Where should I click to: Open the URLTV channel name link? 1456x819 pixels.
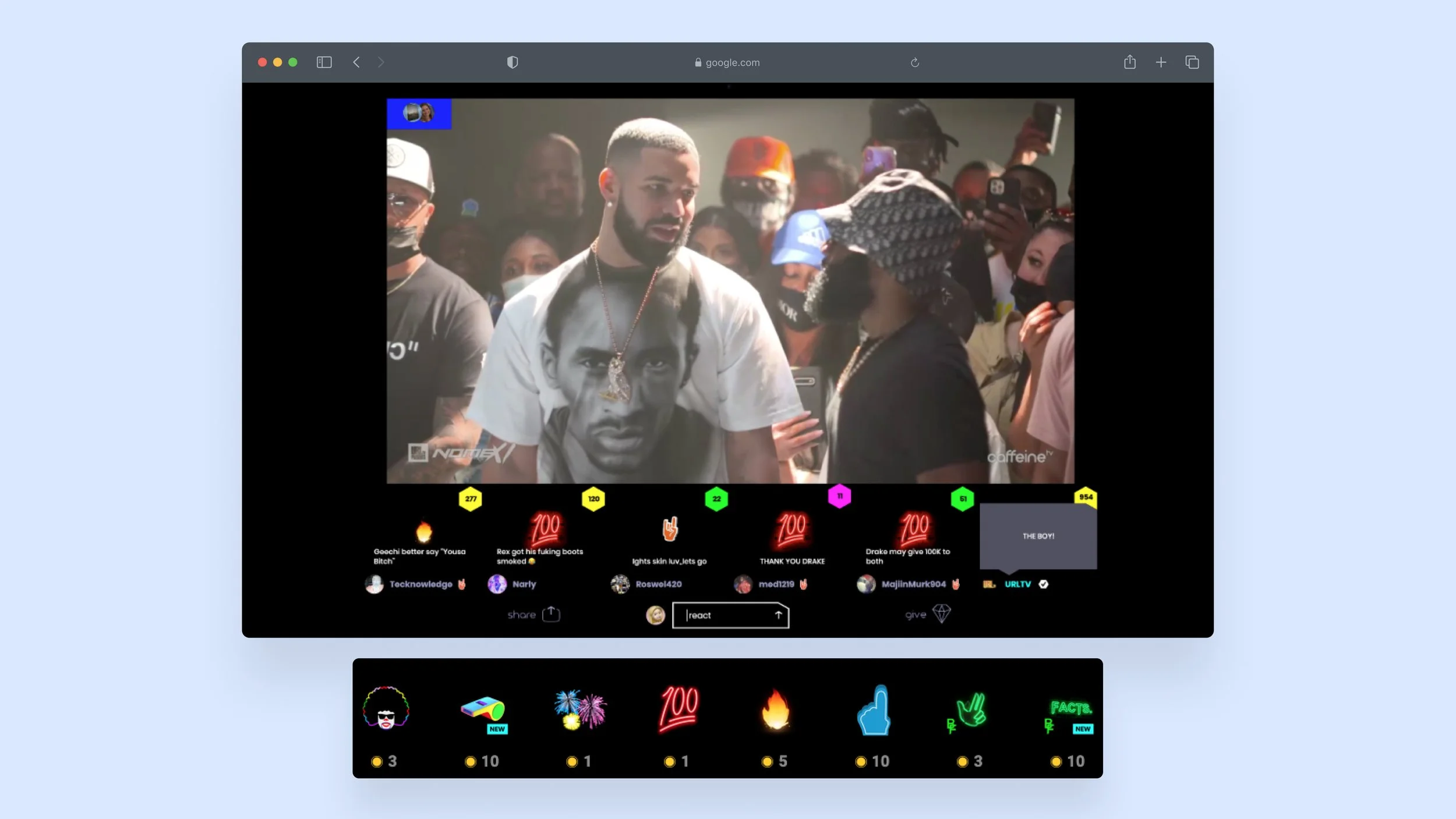coord(1017,584)
